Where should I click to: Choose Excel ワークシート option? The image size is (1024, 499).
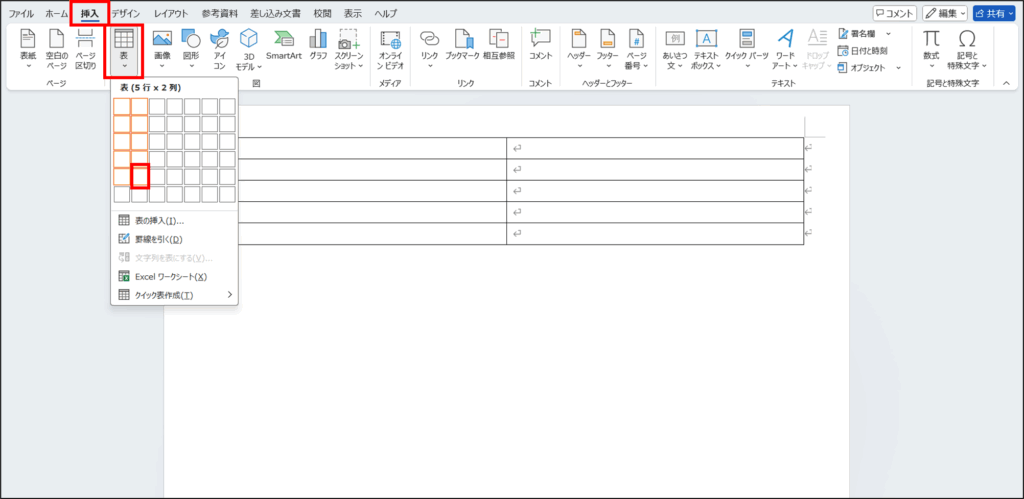coord(174,277)
